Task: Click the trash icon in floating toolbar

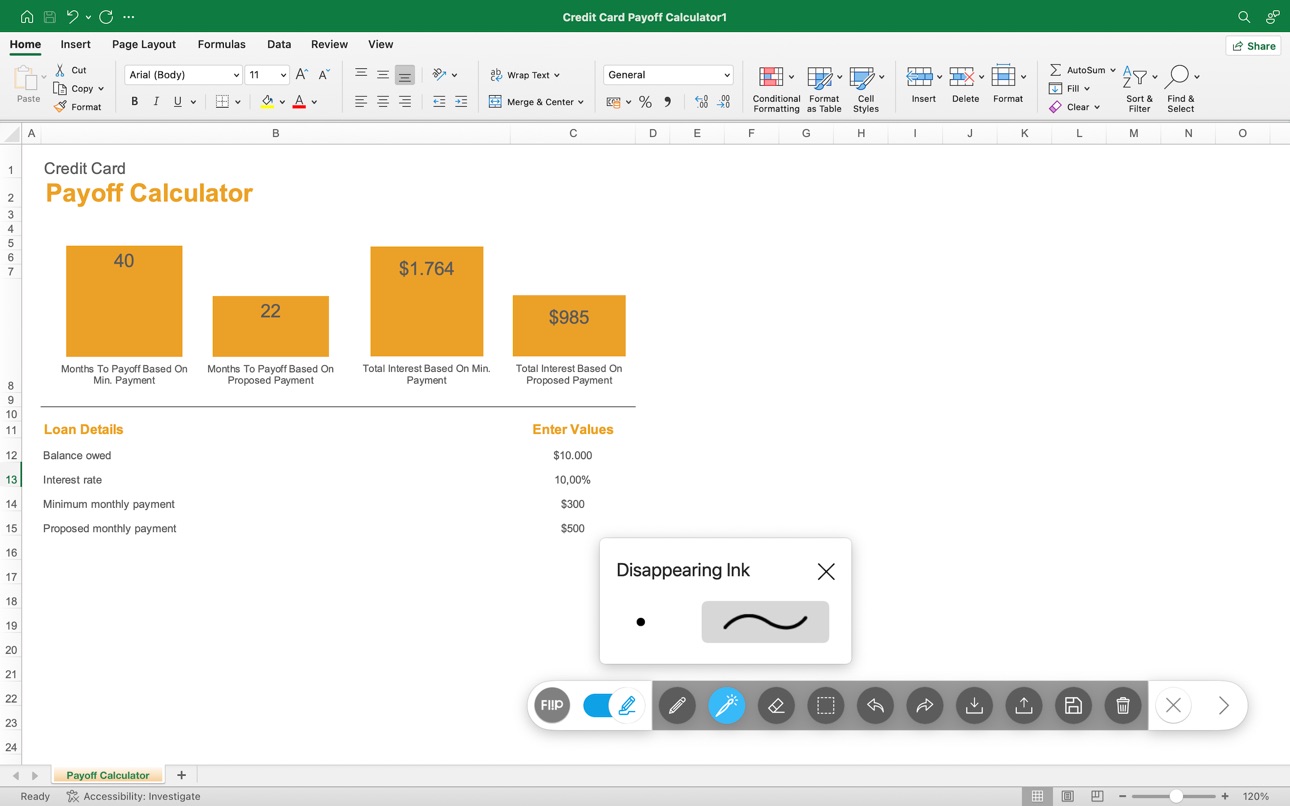Action: 1123,706
